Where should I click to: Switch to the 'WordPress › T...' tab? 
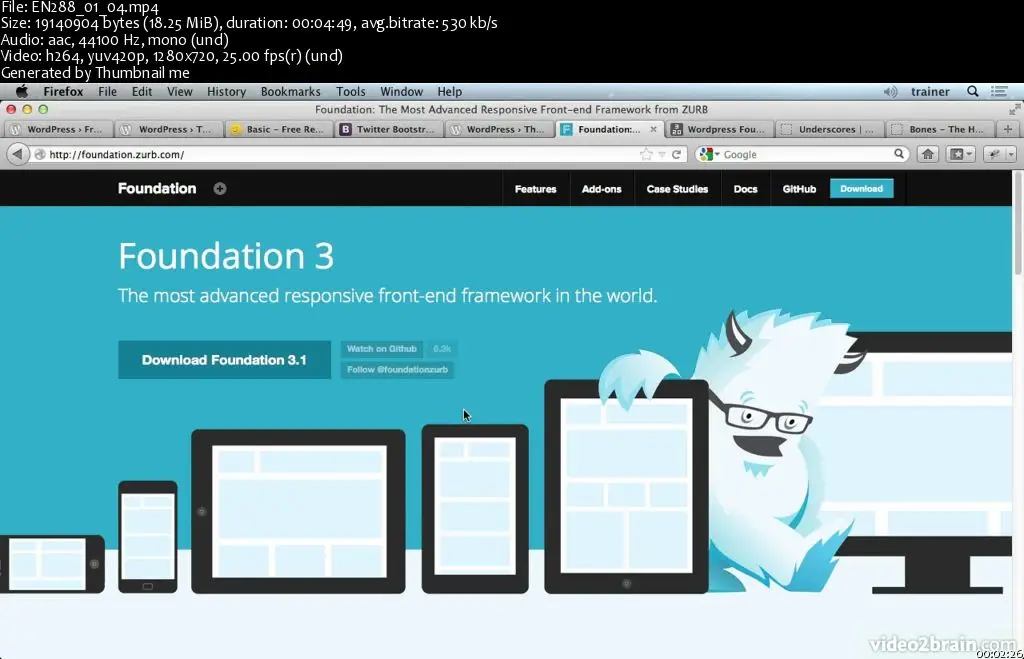click(x=168, y=129)
